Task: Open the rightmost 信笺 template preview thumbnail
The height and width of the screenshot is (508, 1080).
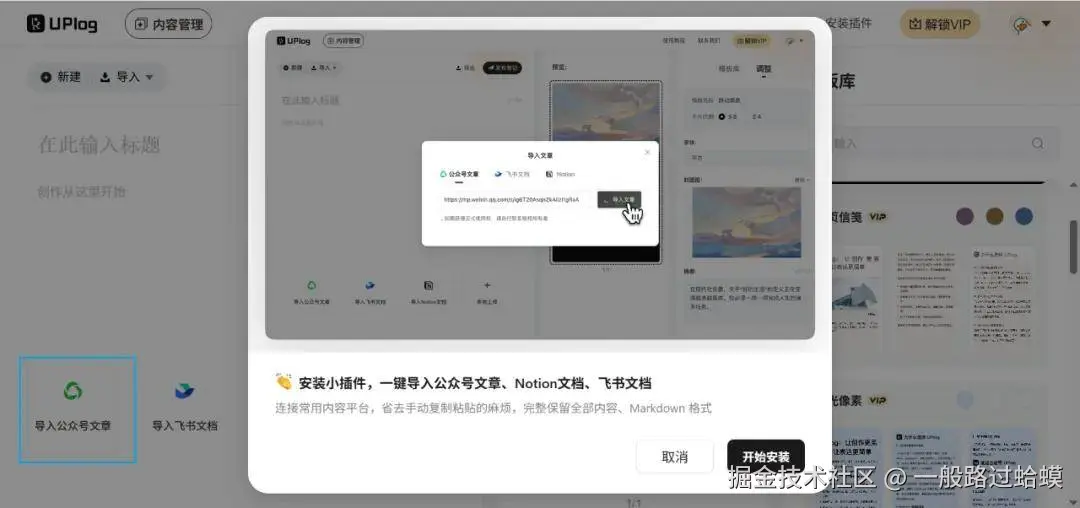Action: tap(1002, 297)
